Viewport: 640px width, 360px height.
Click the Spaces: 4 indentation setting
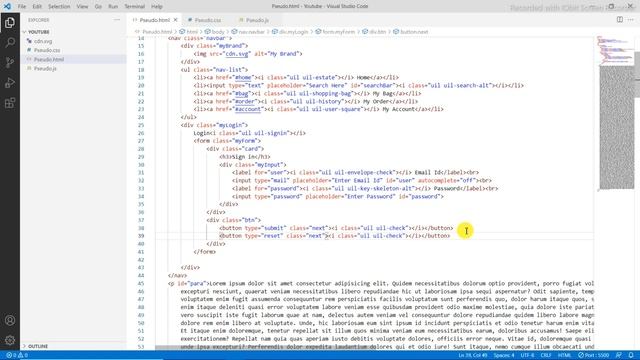point(504,355)
